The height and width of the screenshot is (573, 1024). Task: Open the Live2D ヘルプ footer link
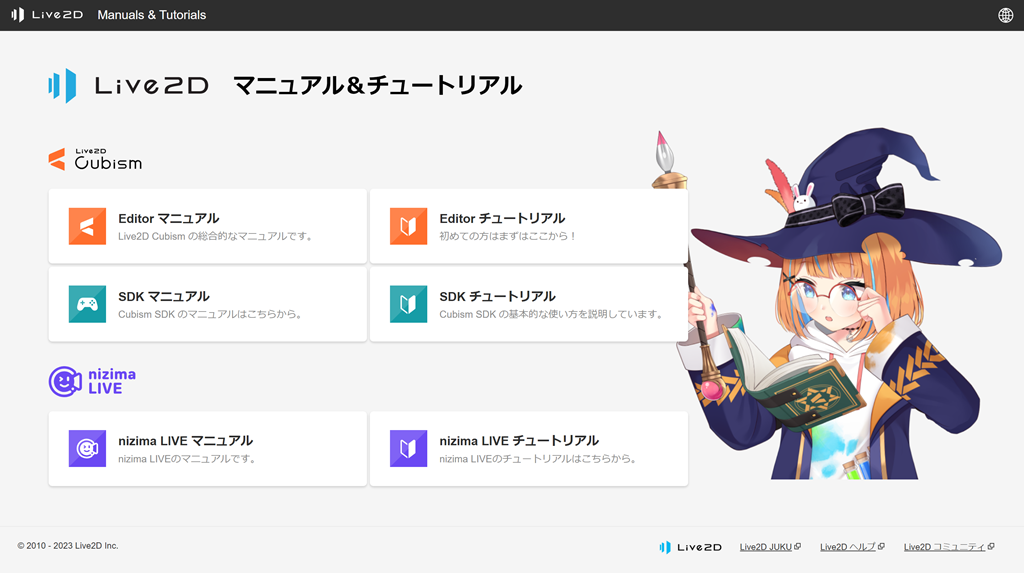[x=848, y=547]
